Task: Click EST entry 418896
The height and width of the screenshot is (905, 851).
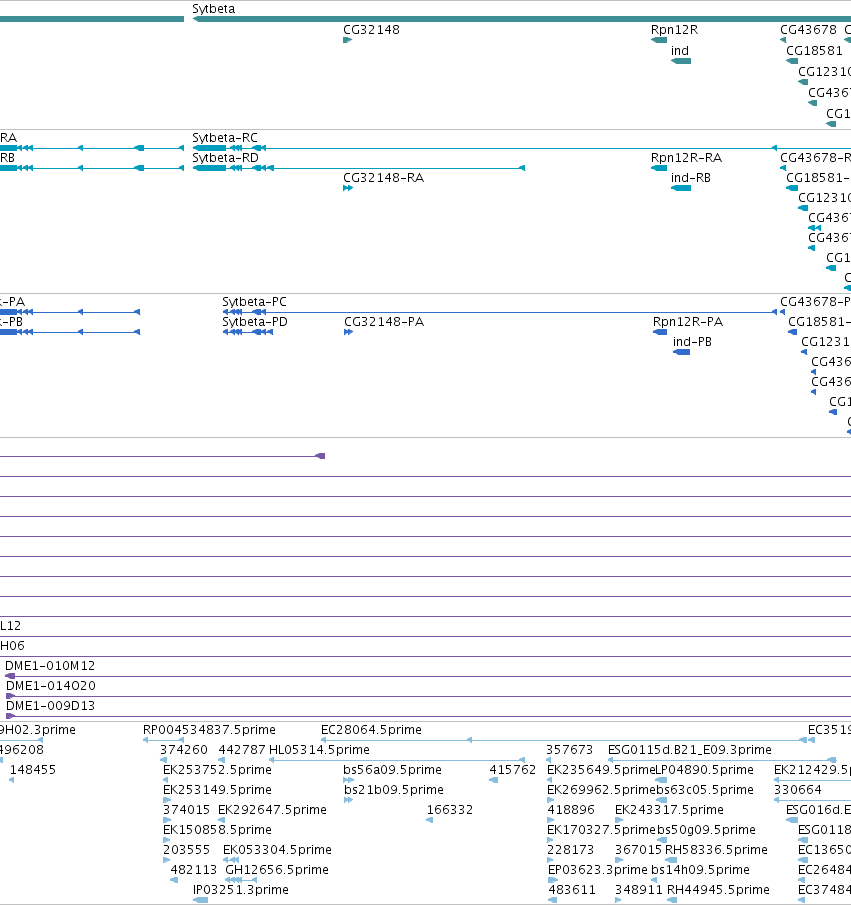Action: (x=570, y=810)
